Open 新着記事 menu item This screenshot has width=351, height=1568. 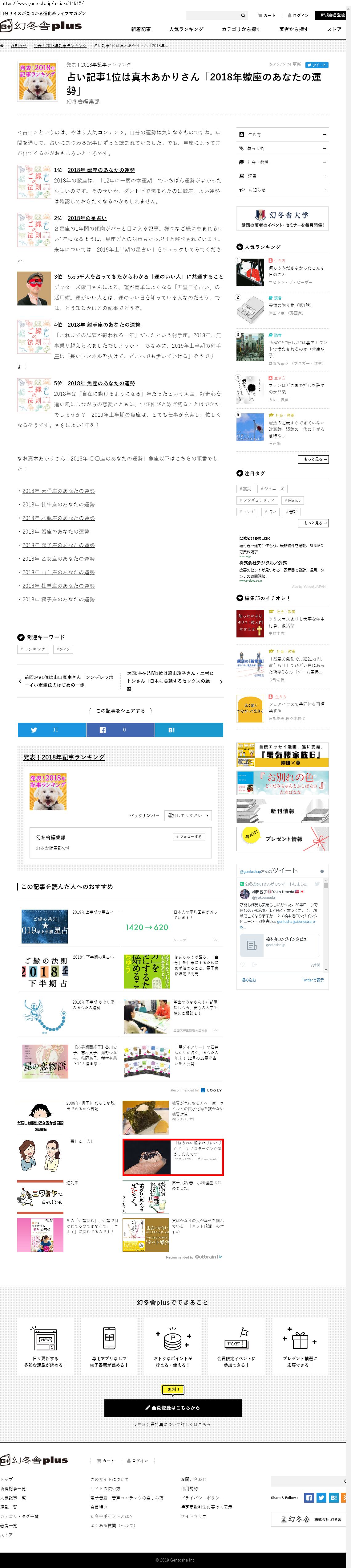click(x=141, y=29)
